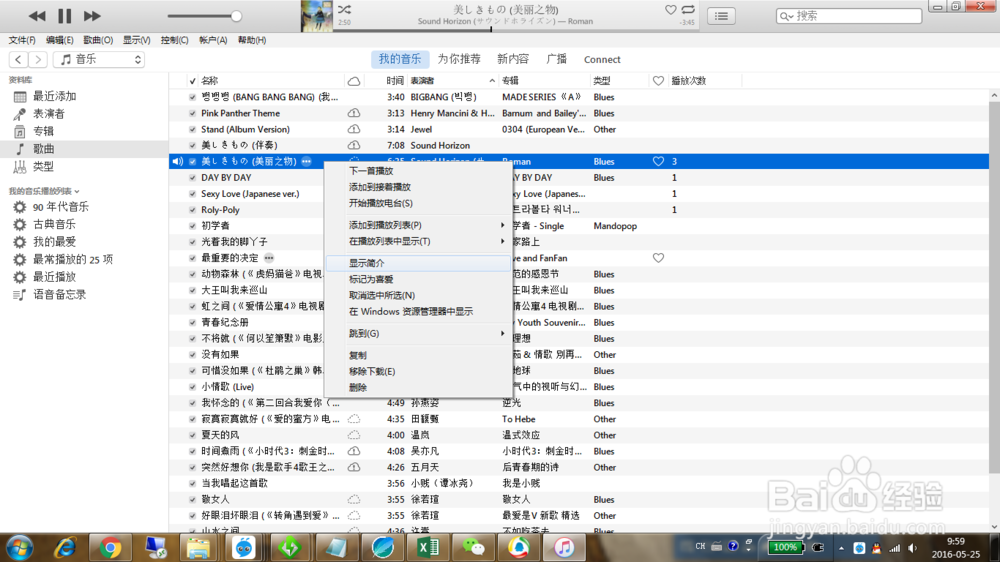
Task: Open the 音乐 media type dropdown
Action: pyautogui.click(x=99, y=59)
